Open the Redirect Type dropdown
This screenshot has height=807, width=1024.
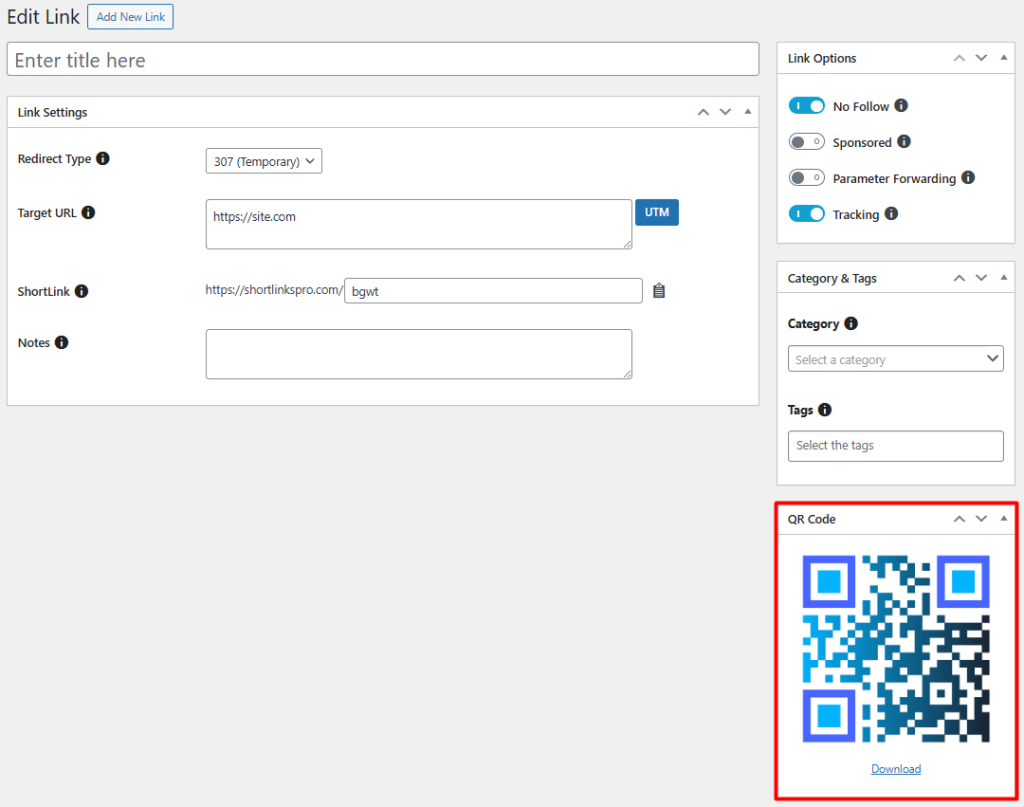(264, 161)
